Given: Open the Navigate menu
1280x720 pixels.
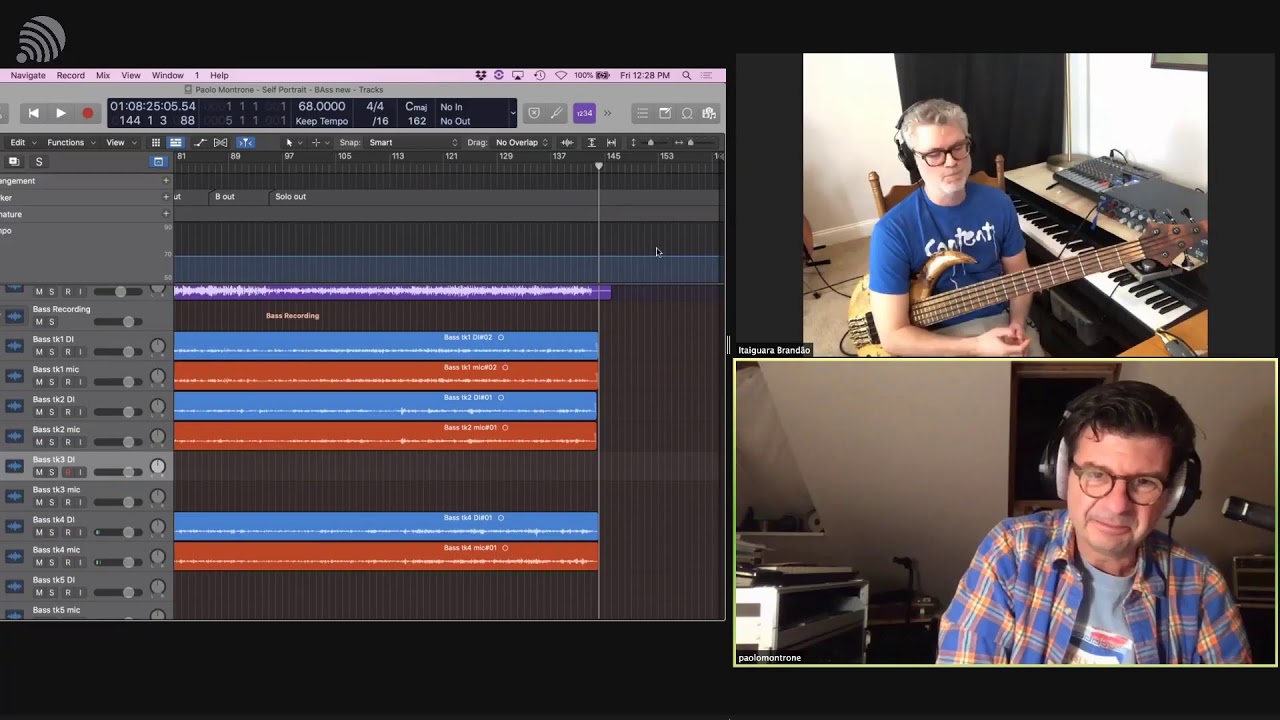Looking at the screenshot, I should (28, 75).
